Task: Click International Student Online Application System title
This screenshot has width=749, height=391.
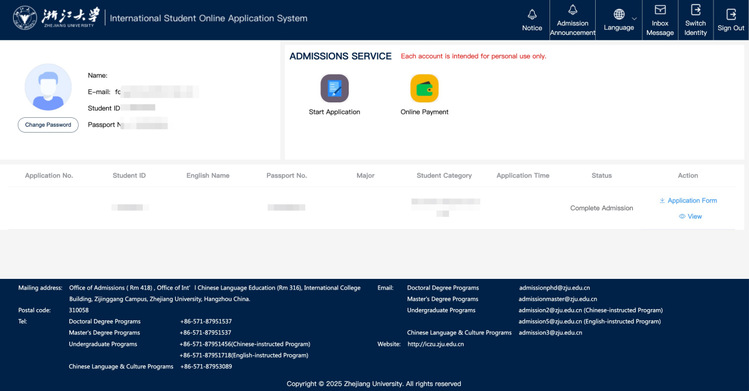Action: tap(208, 18)
